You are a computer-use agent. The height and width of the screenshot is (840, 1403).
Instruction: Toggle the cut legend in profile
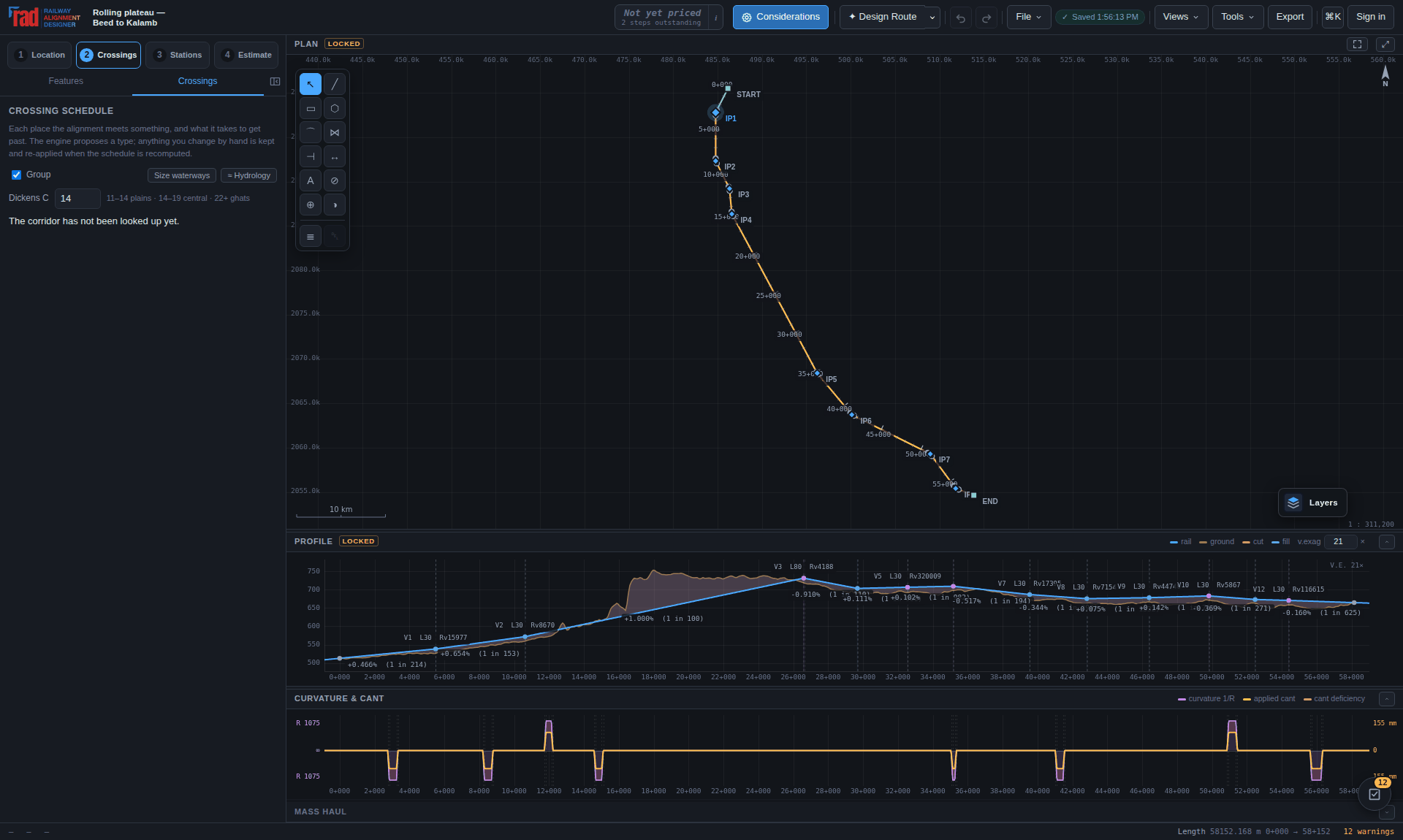click(x=1252, y=542)
